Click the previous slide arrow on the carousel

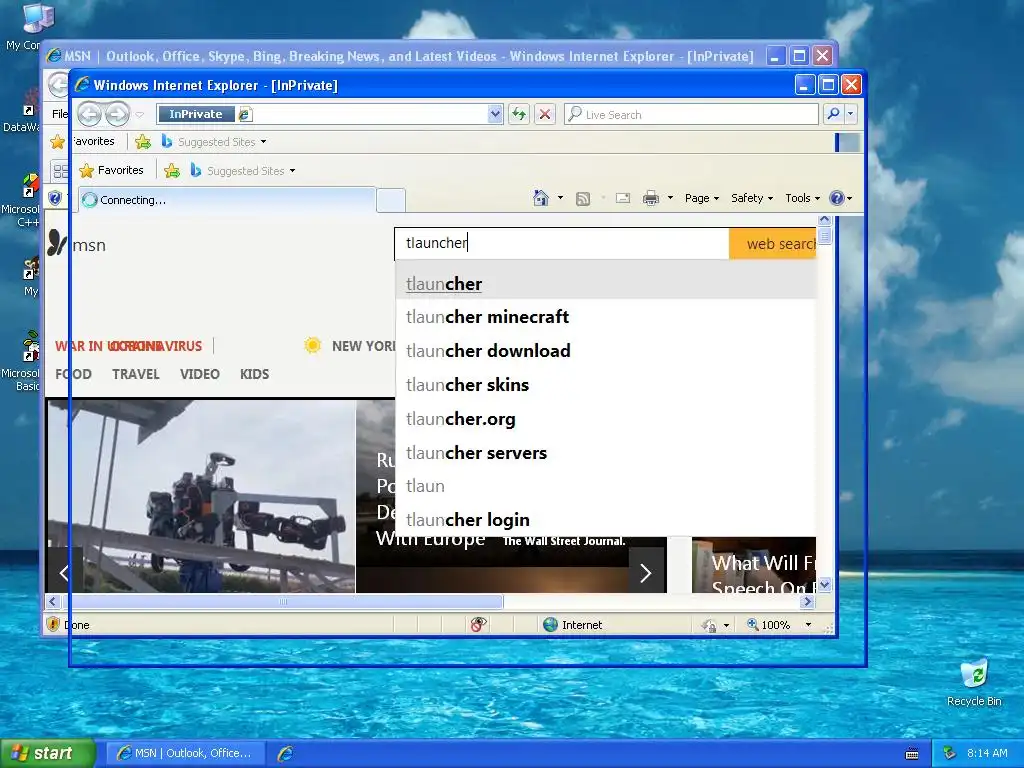pyautogui.click(x=65, y=573)
